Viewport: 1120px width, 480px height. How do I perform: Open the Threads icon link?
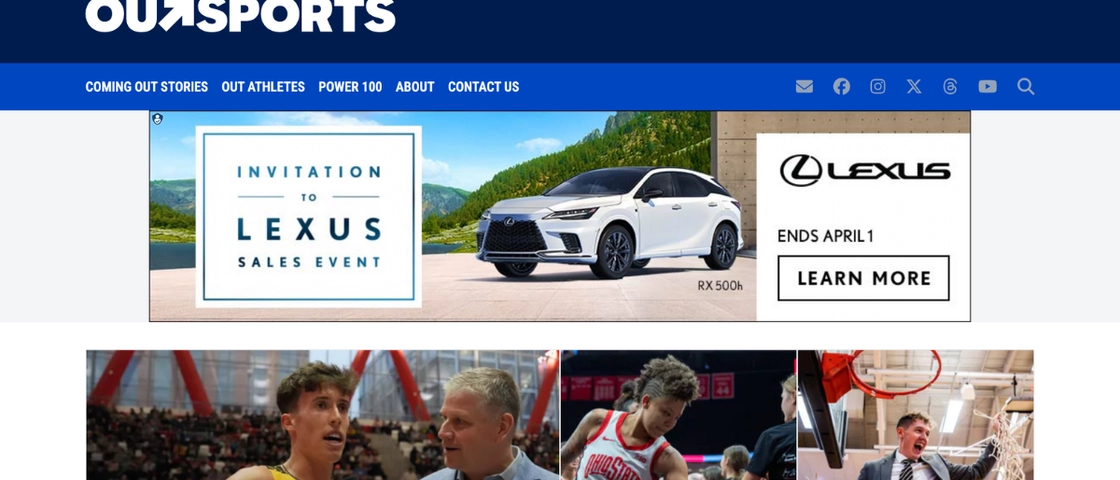[950, 86]
